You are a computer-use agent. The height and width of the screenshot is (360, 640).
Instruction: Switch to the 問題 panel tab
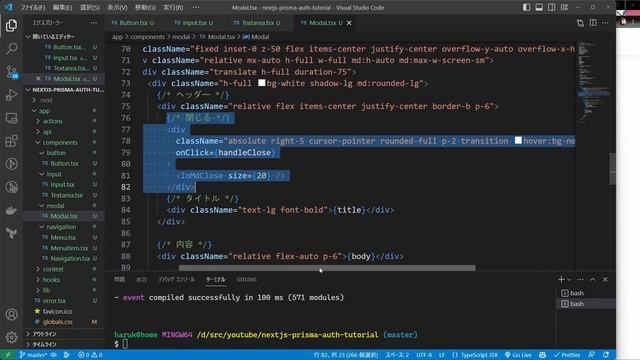pyautogui.click(x=119, y=280)
